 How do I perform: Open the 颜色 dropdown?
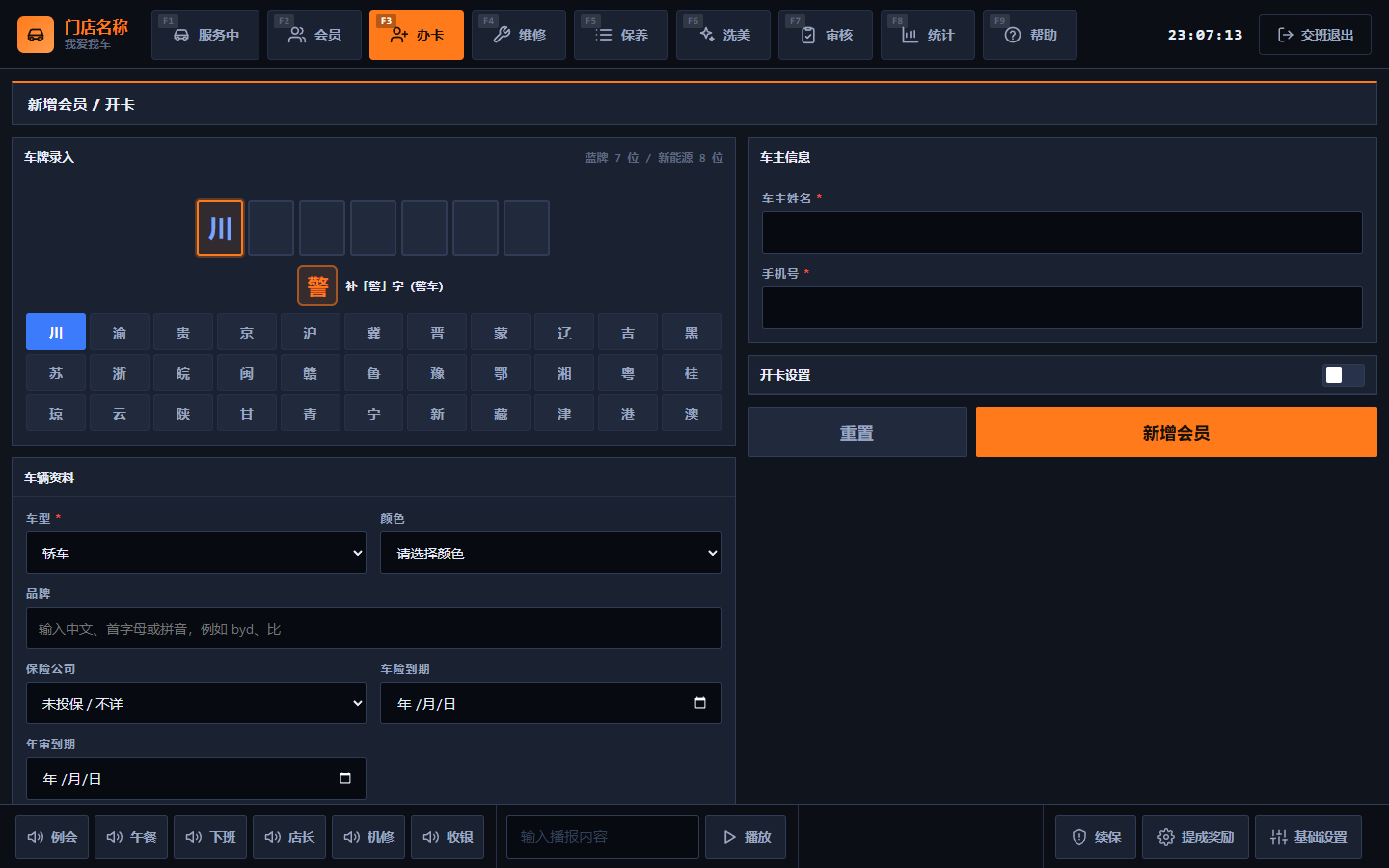tap(551, 553)
